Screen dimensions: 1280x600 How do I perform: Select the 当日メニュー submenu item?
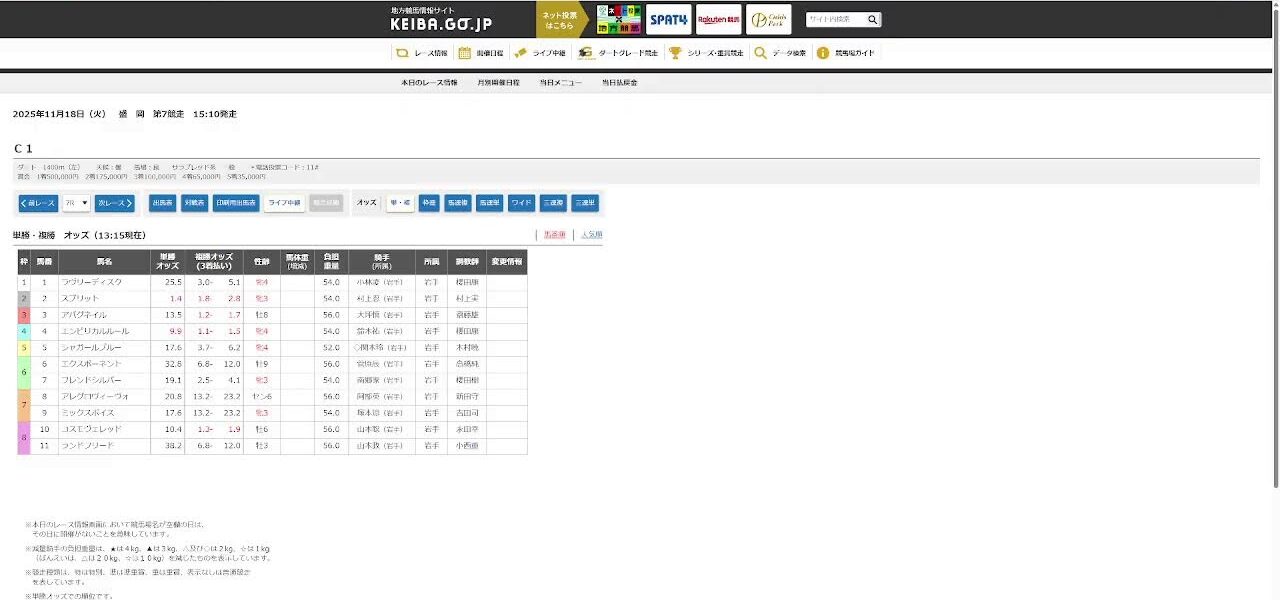click(560, 83)
